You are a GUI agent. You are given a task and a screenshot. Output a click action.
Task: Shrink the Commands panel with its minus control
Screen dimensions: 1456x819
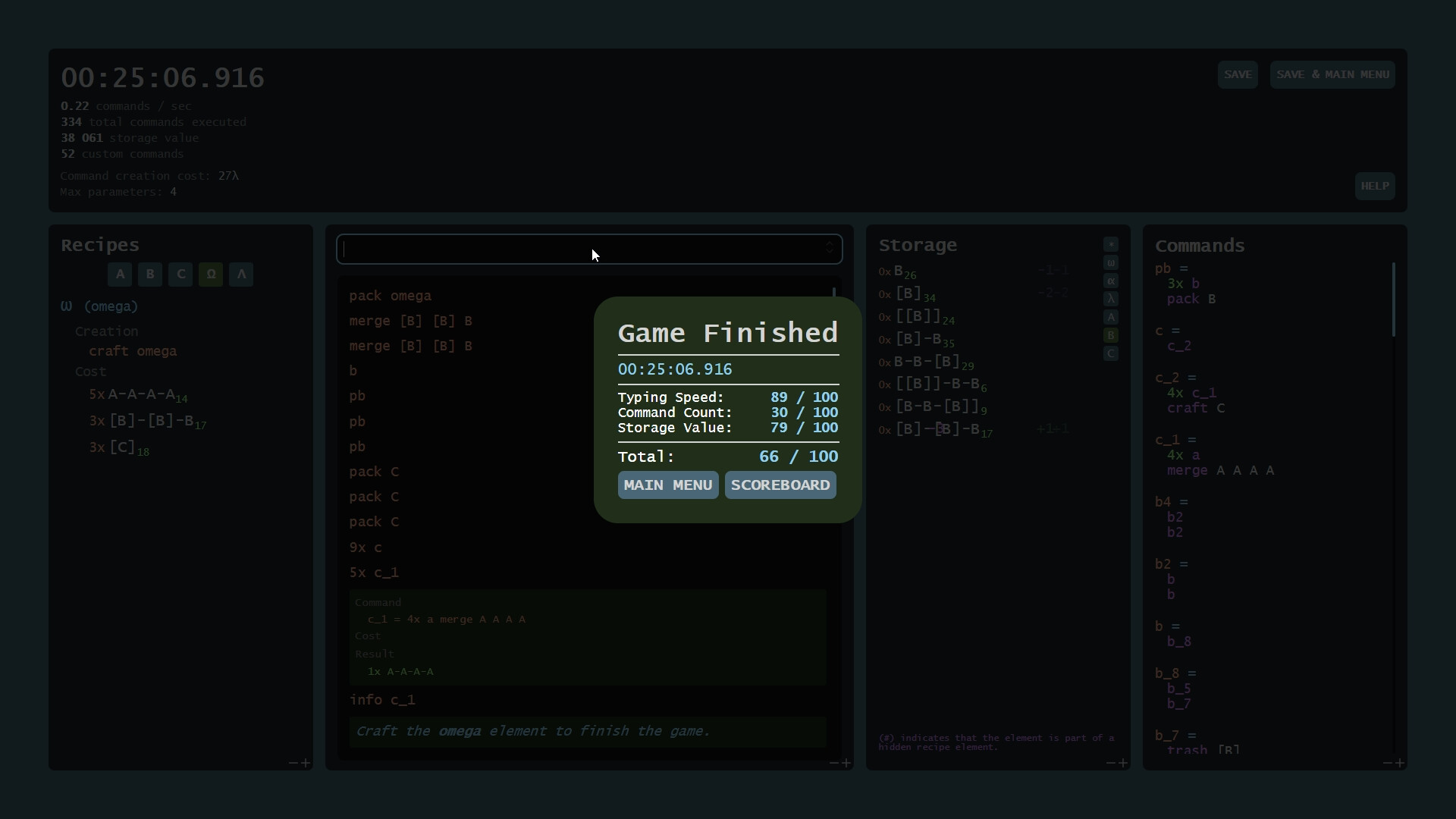pos(1388,763)
